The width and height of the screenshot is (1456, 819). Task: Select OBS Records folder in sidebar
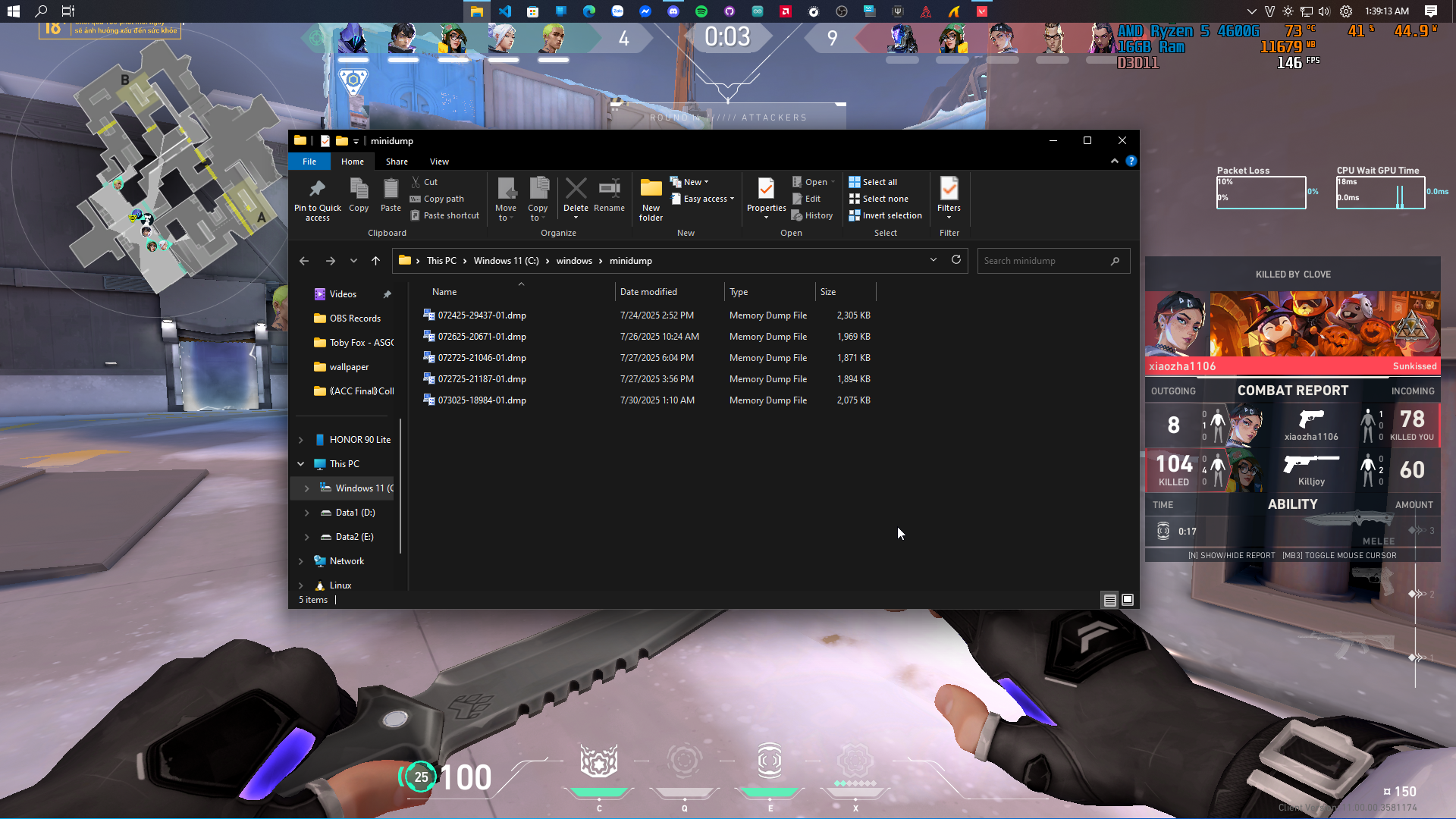tap(354, 318)
